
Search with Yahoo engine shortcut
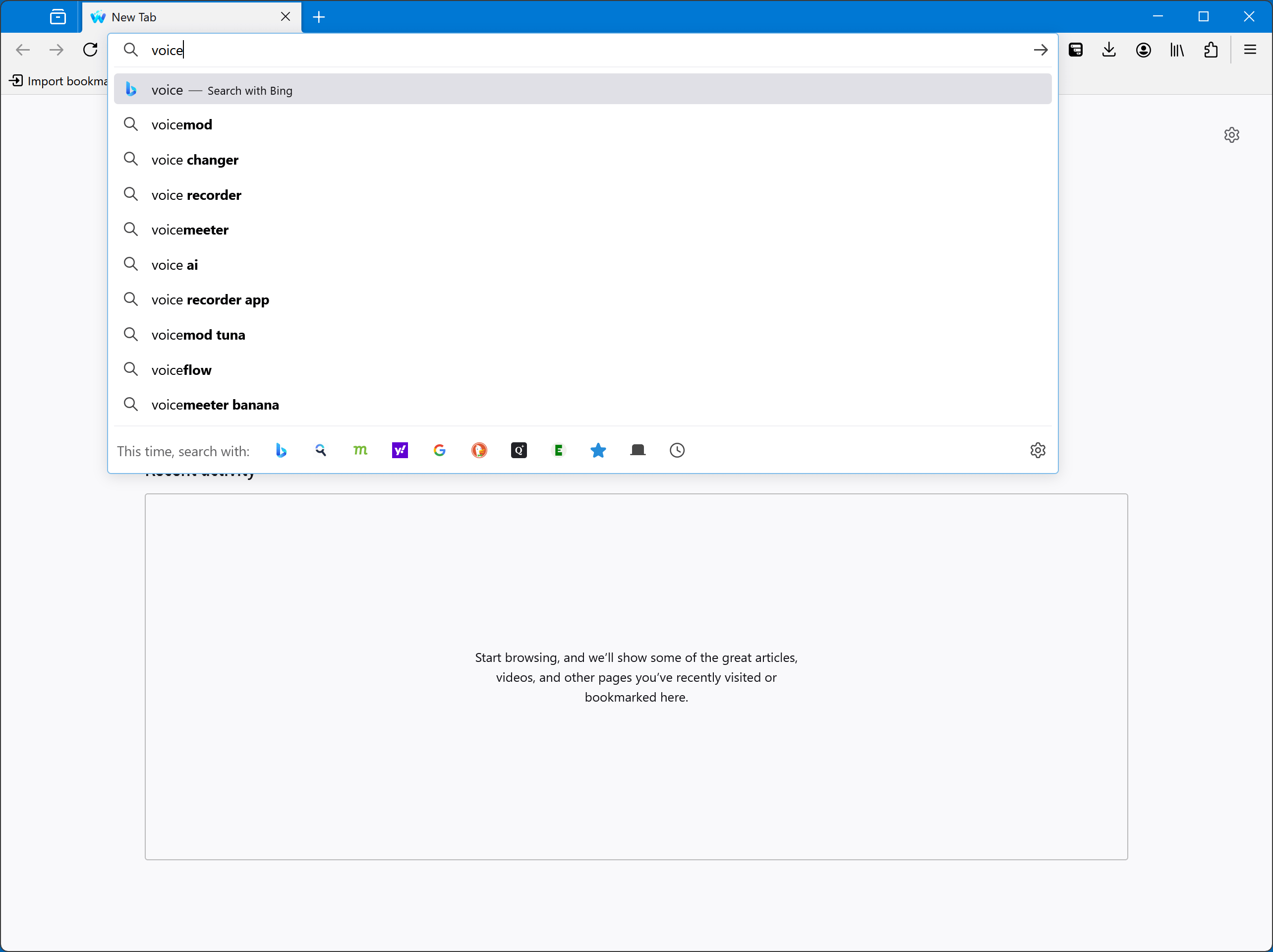coord(400,451)
